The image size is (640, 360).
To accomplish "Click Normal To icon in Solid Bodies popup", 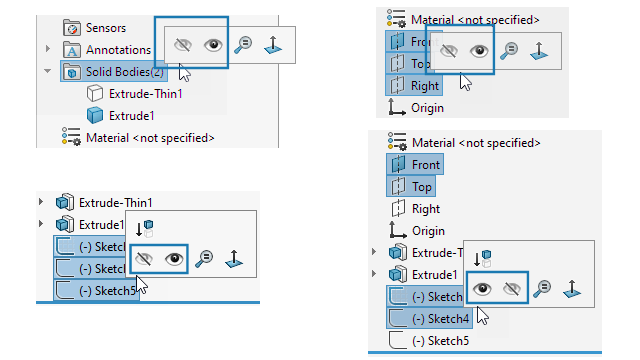I will pyautogui.click(x=273, y=44).
